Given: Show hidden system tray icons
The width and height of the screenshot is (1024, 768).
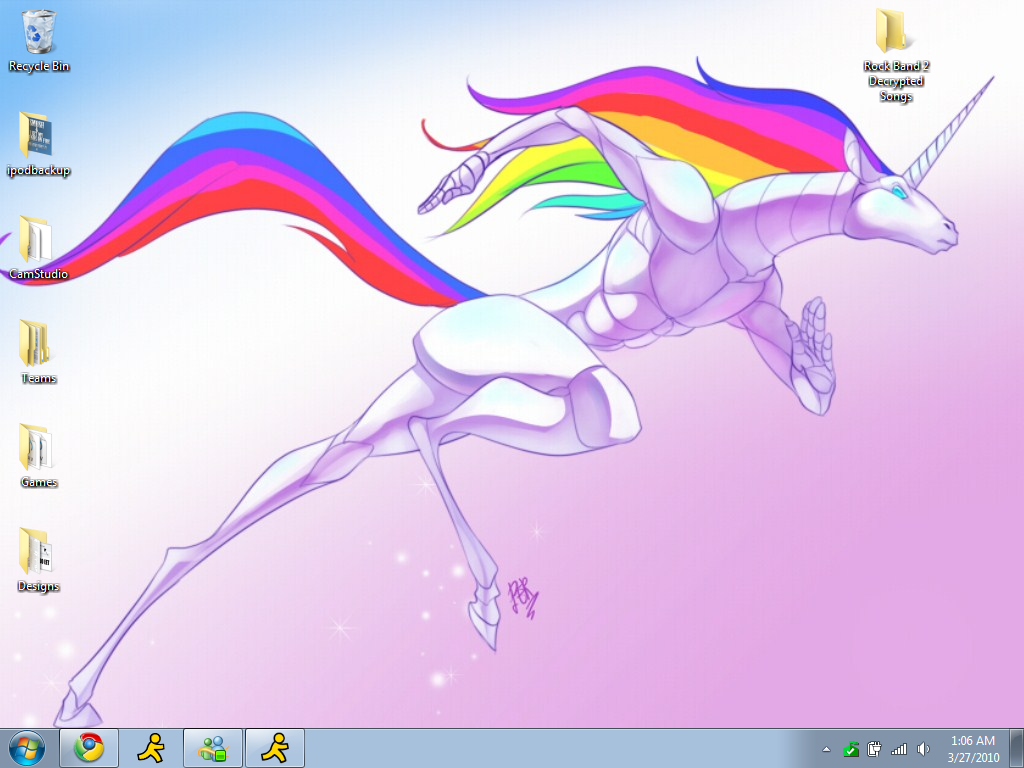Looking at the screenshot, I should point(826,749).
